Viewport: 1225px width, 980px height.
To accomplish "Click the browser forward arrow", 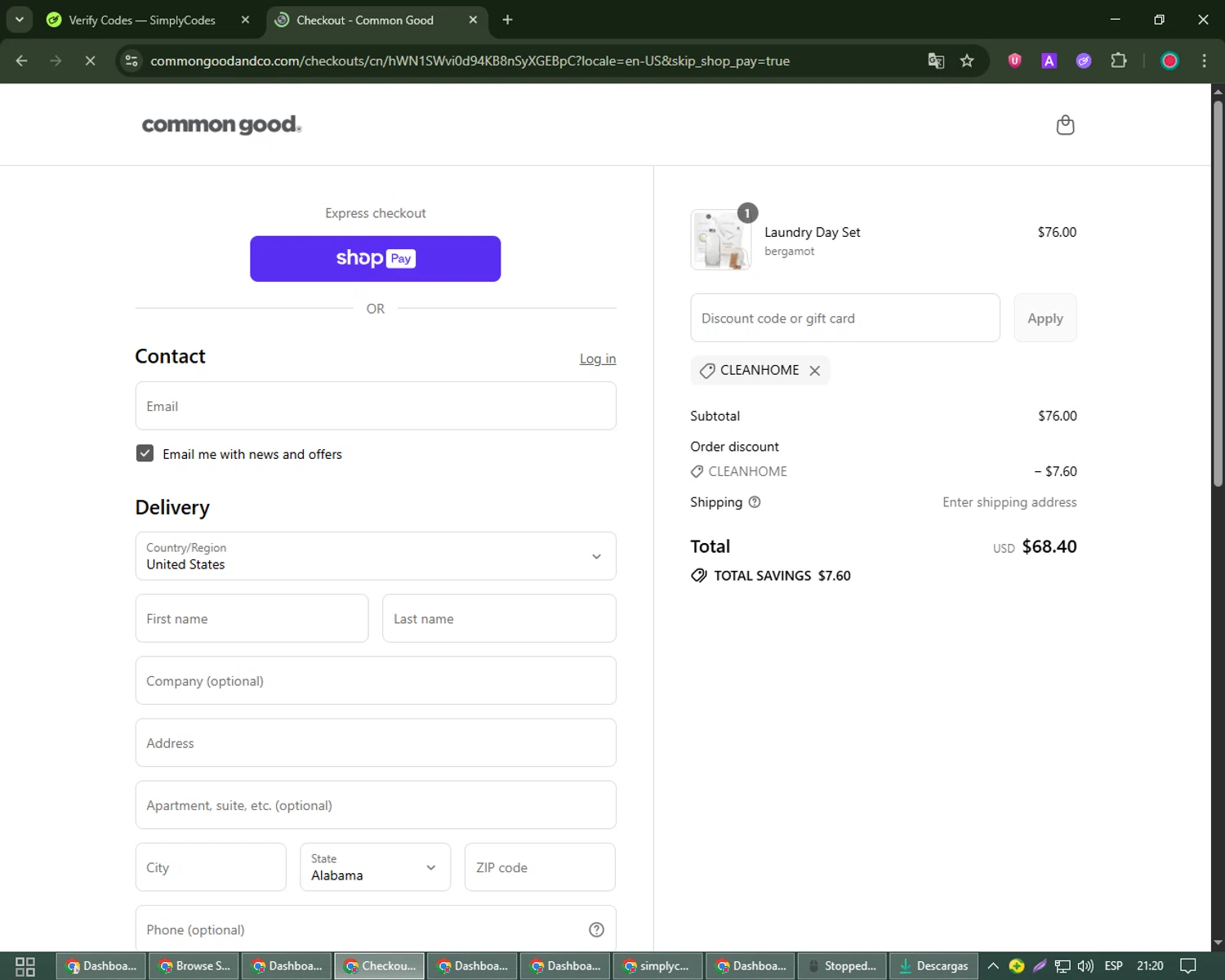I will [x=56, y=60].
